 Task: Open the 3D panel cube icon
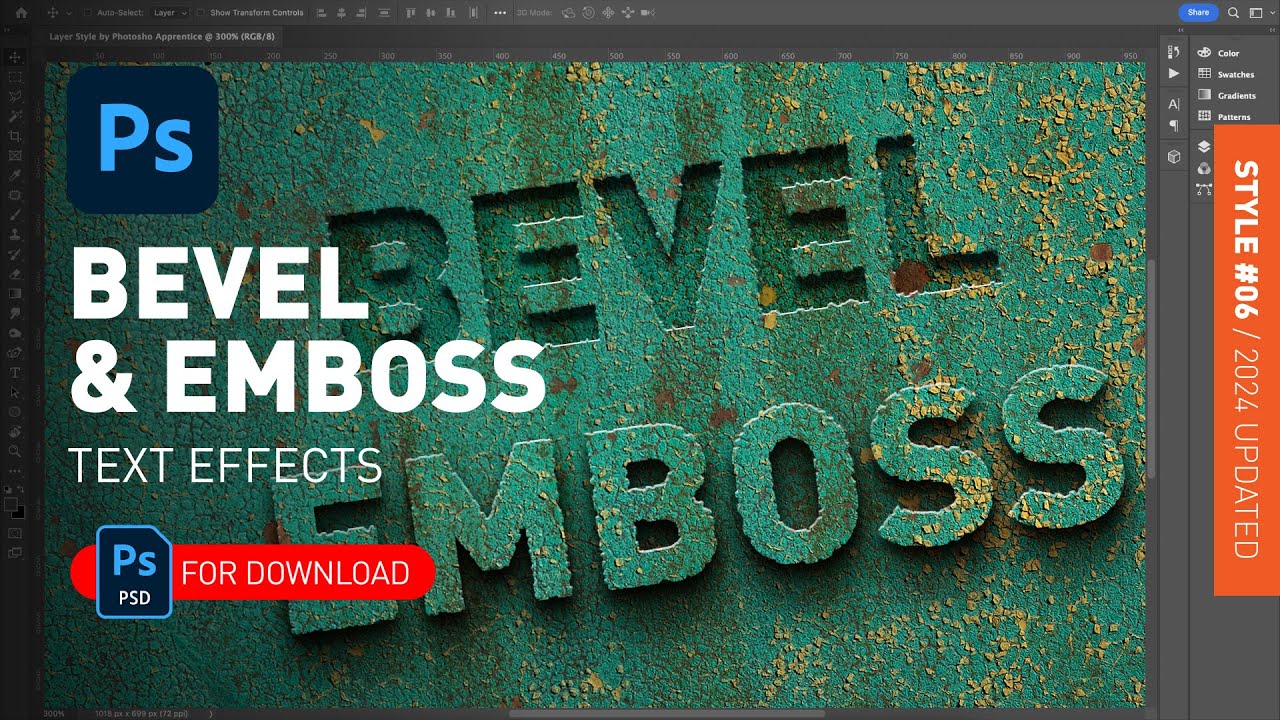(1174, 156)
